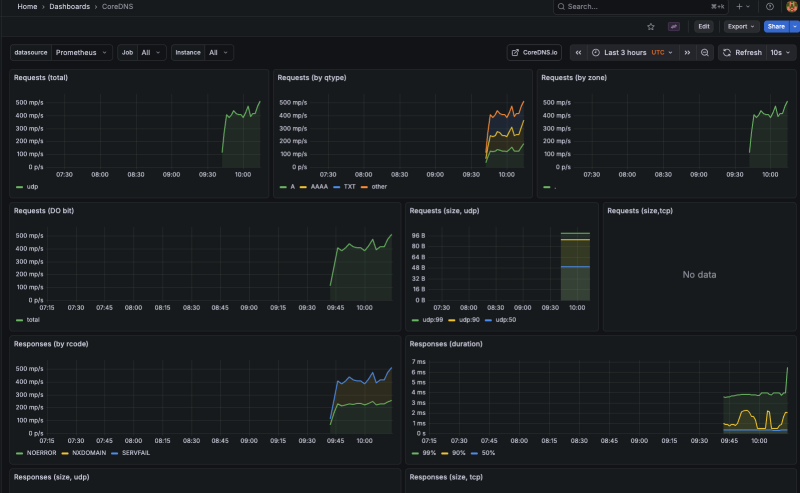The height and width of the screenshot is (493, 800).
Task: Open the datasource Prometheus dropdown
Action: (82, 52)
